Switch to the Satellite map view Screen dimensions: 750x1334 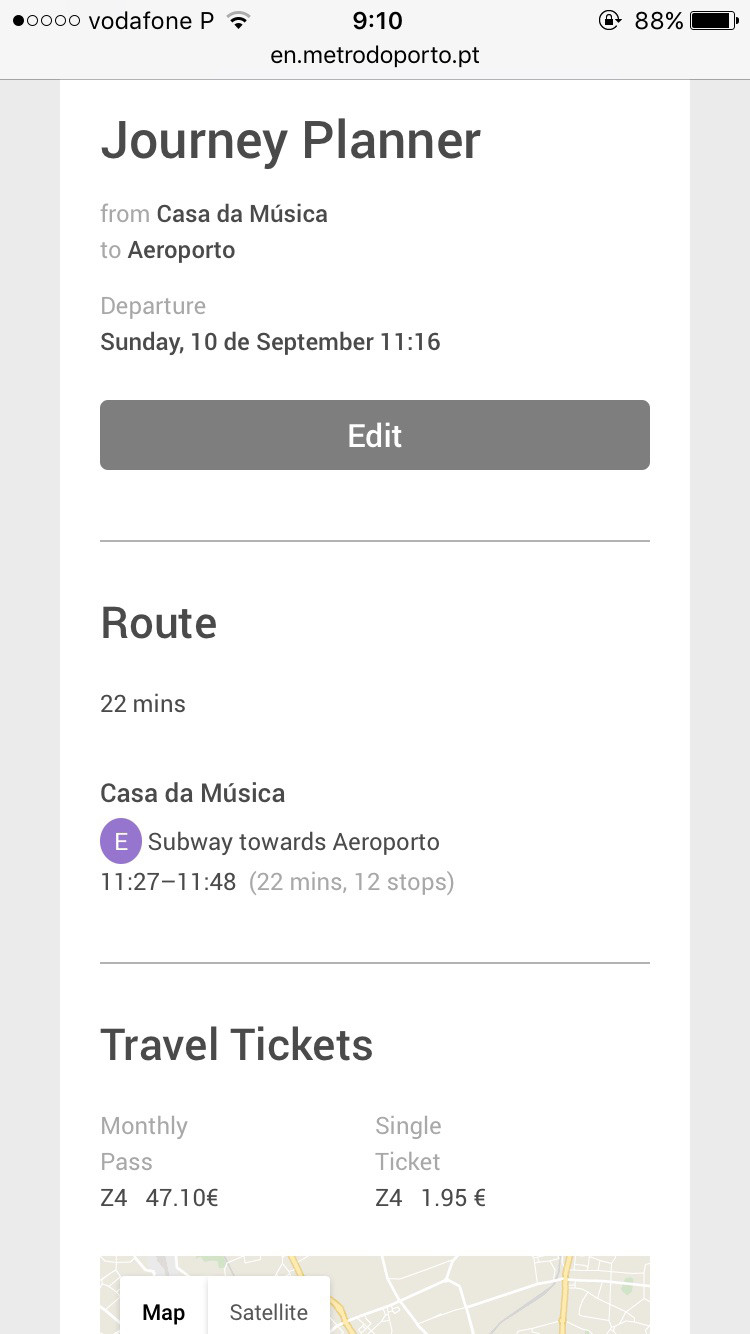click(x=268, y=1312)
